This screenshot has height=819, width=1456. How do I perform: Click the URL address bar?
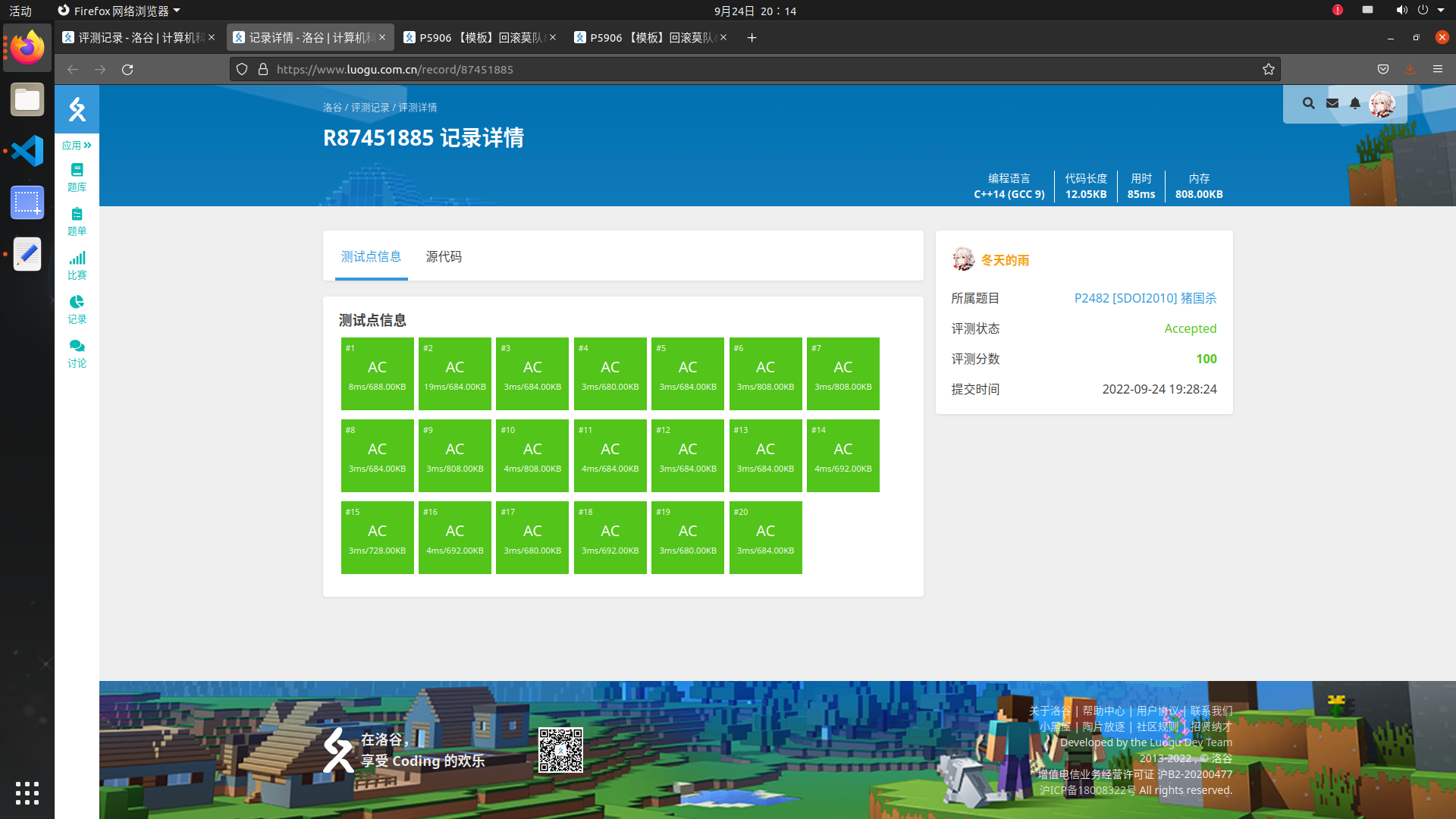point(755,69)
